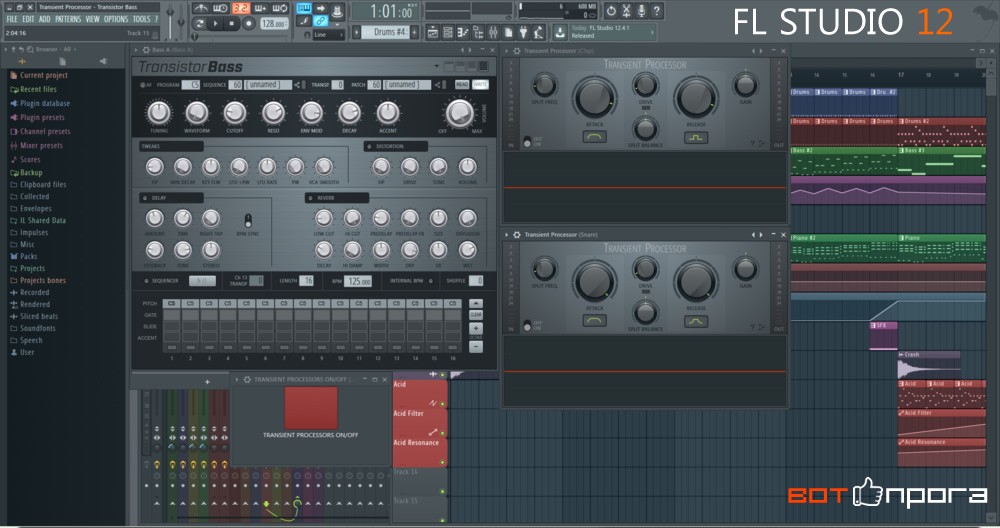The width and height of the screenshot is (1000, 528).
Task: Click the sequencer play/pause button
Action: click(202, 281)
